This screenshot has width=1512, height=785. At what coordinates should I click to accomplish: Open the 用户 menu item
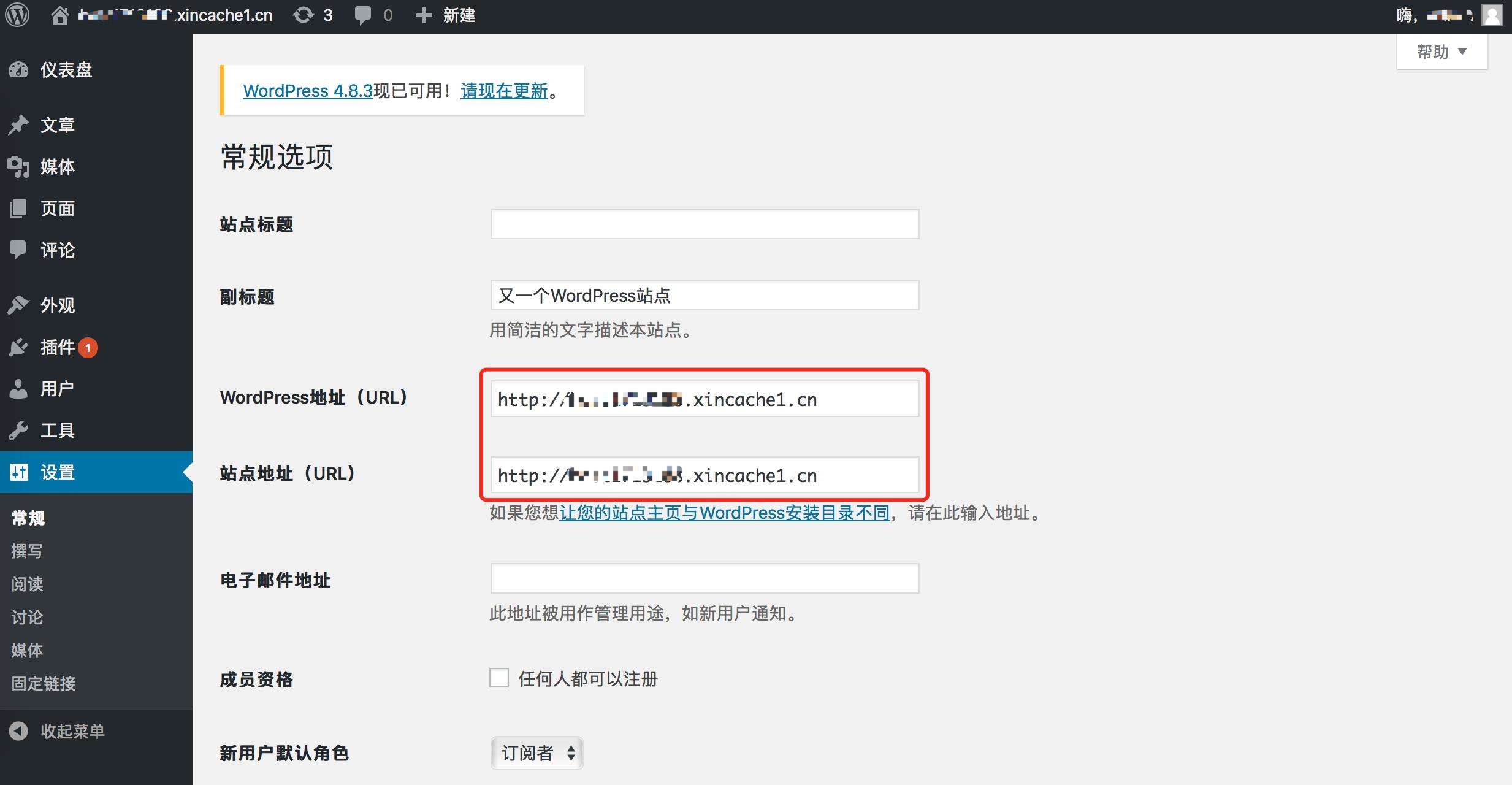[58, 389]
